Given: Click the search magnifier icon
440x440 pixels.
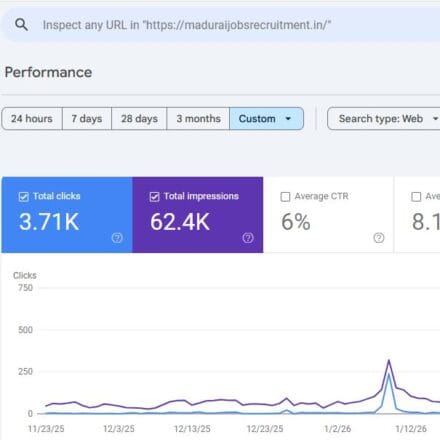Looking at the screenshot, I should (21, 25).
